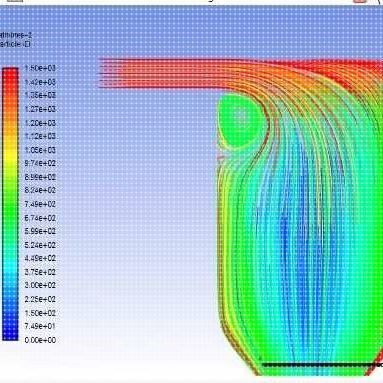Screen dimensions: 383x383
Task: Click the 6.74e+02 legend value
Action: (x=40, y=218)
